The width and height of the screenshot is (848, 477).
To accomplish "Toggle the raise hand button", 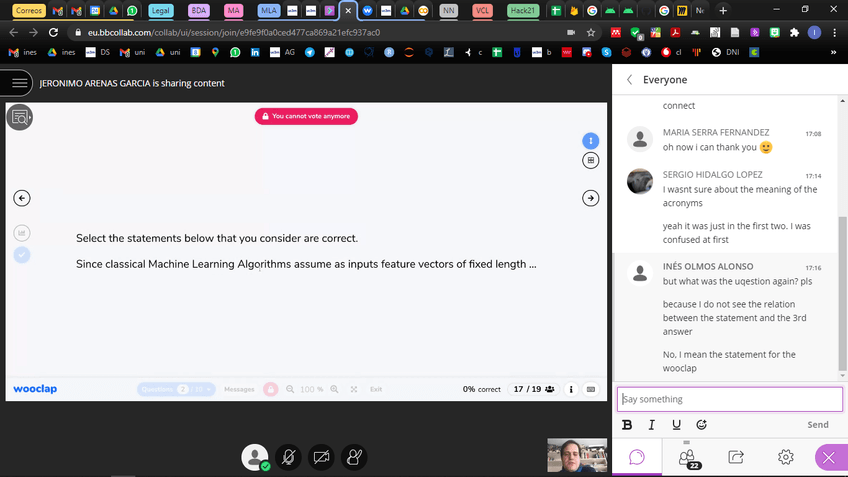I will click(x=353, y=457).
